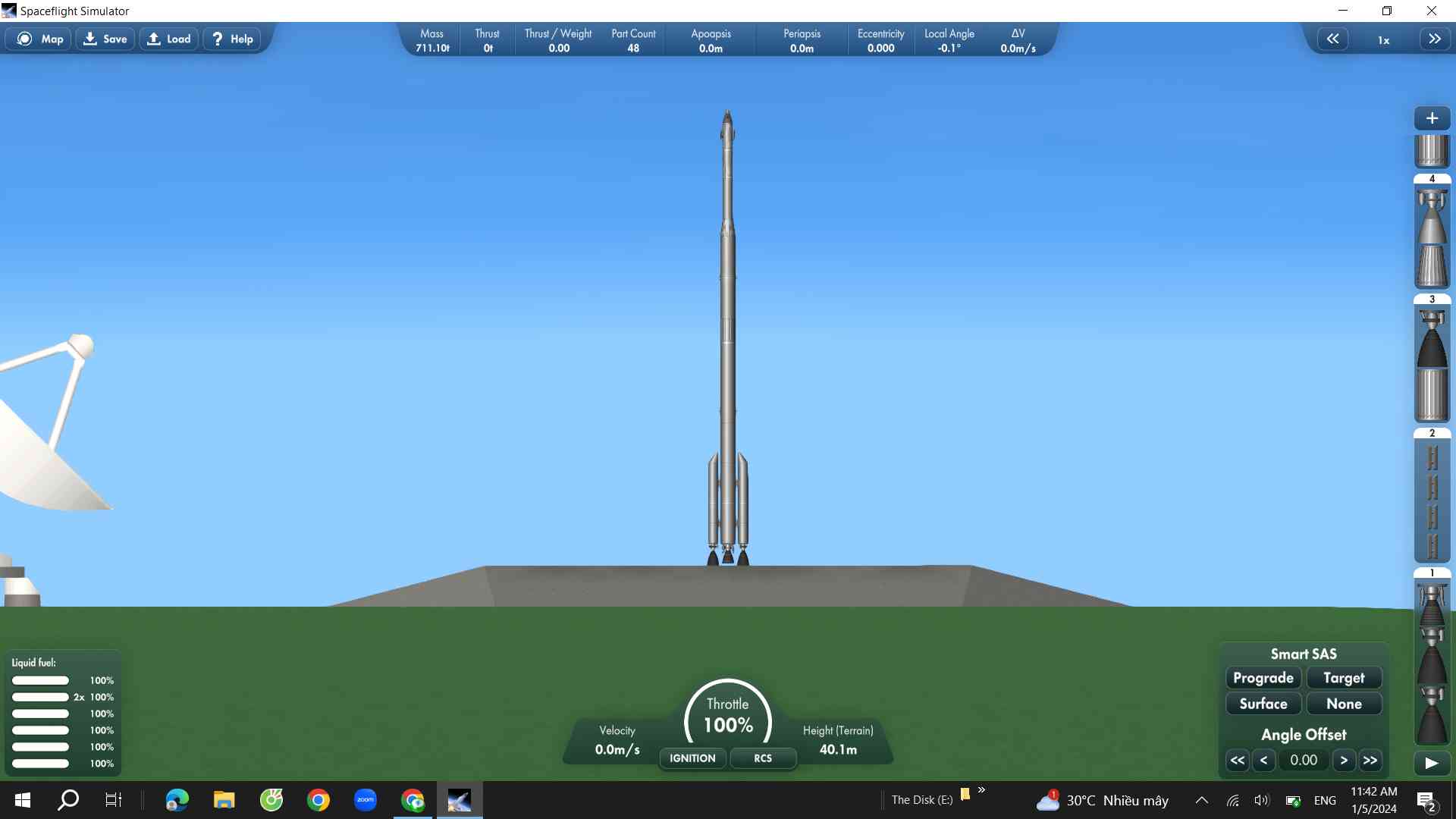Image resolution: width=1456 pixels, height=819 pixels.
Task: Open the Help menu
Action: pos(231,39)
